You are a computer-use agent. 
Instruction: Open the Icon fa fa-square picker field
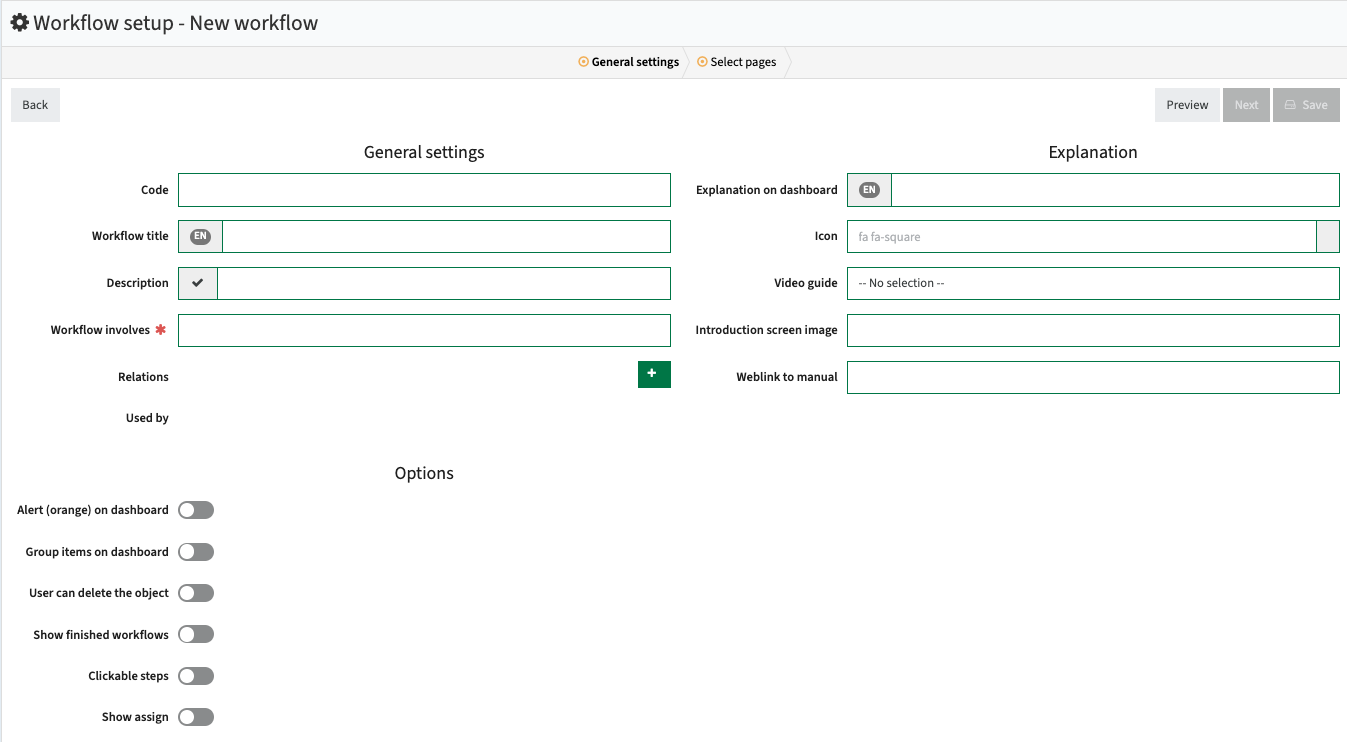point(1082,237)
